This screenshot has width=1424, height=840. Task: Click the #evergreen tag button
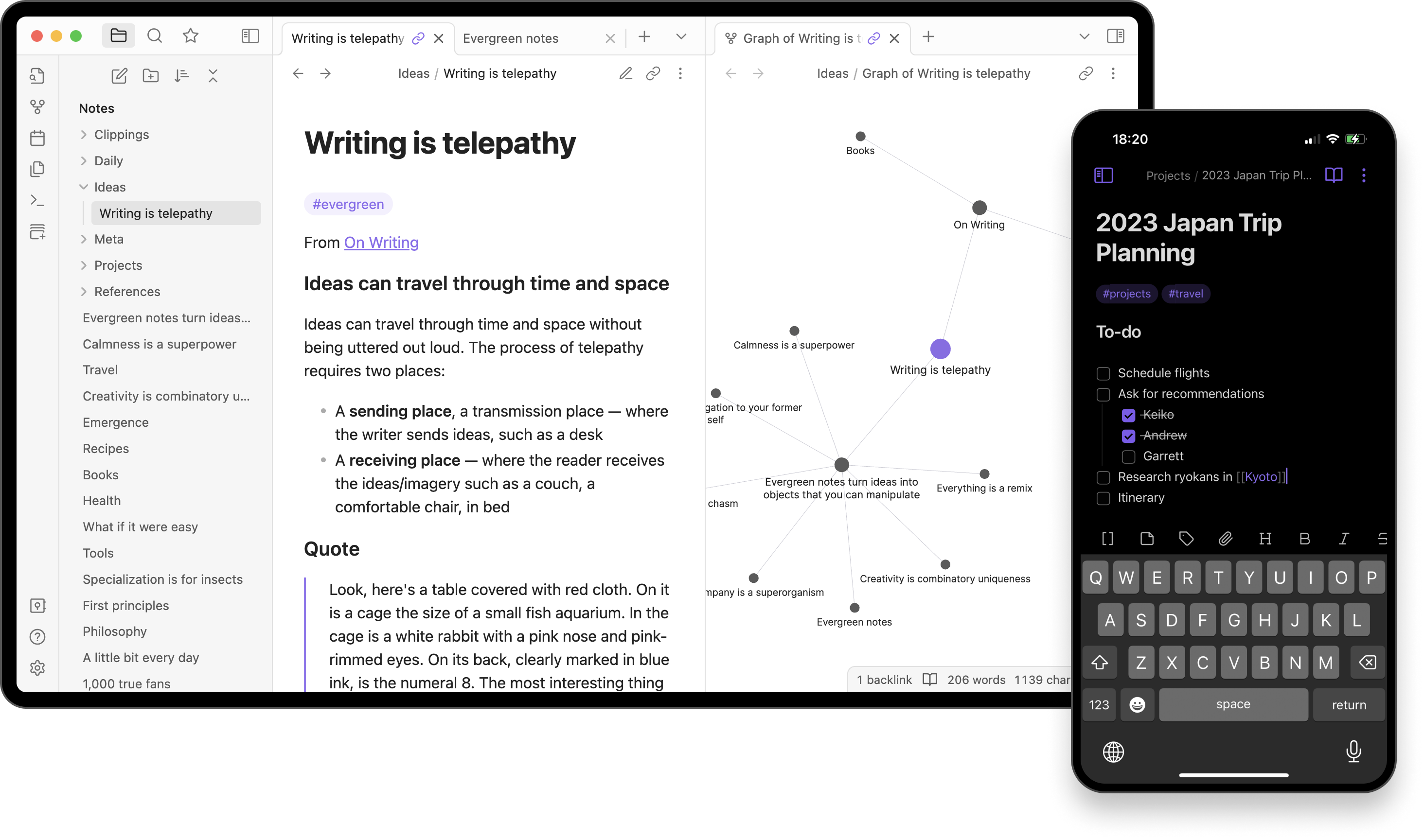pos(347,203)
